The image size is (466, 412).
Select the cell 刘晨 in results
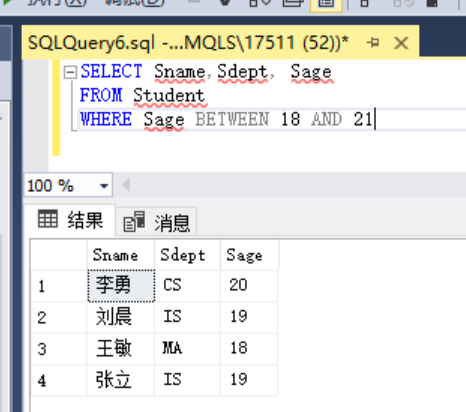[121, 317]
